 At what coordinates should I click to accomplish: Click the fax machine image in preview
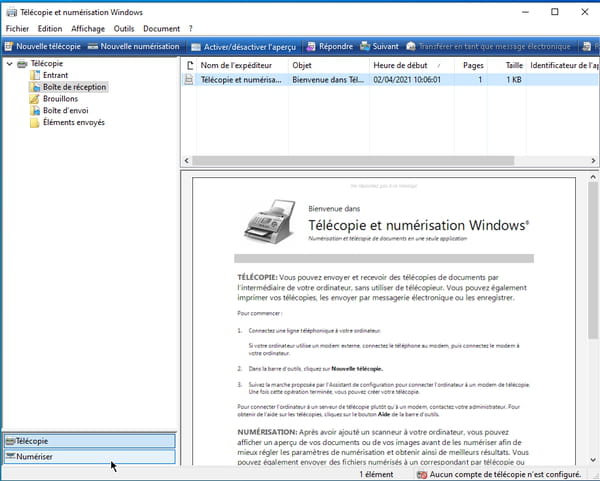tap(271, 221)
